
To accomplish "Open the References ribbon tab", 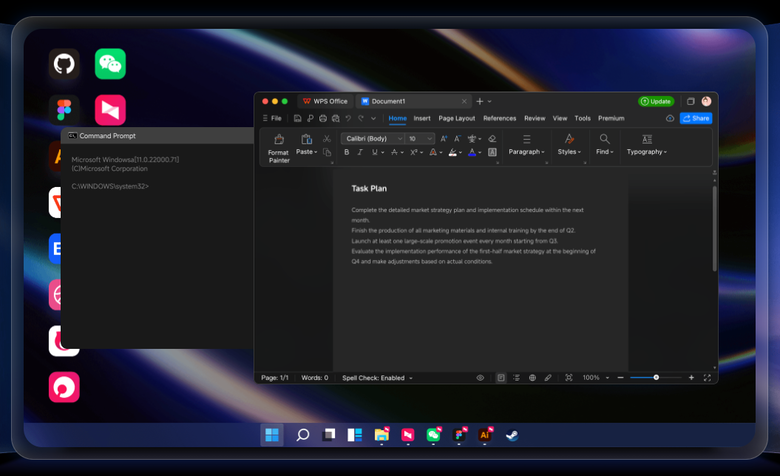I will tap(499, 118).
